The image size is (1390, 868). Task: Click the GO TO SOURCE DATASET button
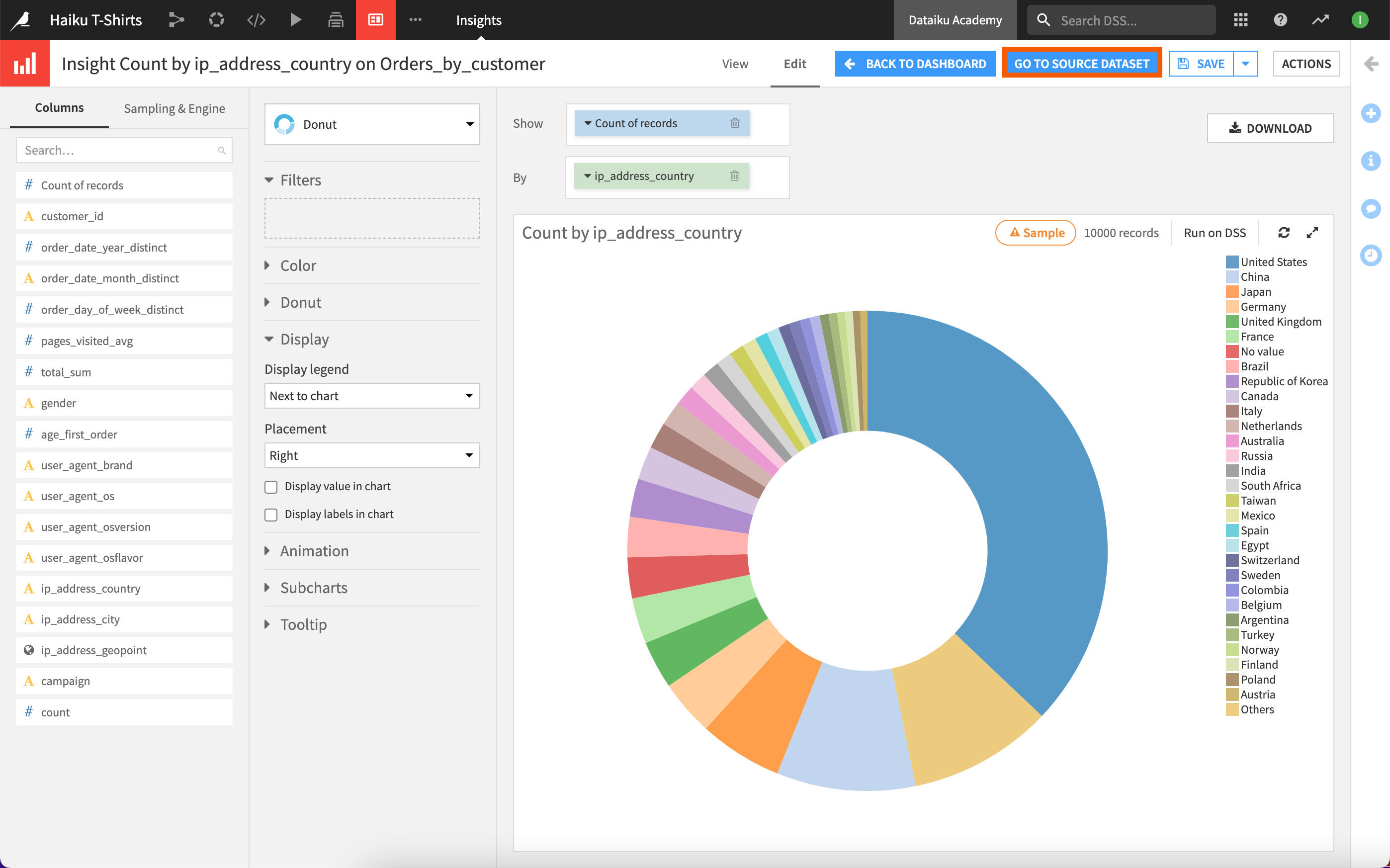coord(1082,63)
